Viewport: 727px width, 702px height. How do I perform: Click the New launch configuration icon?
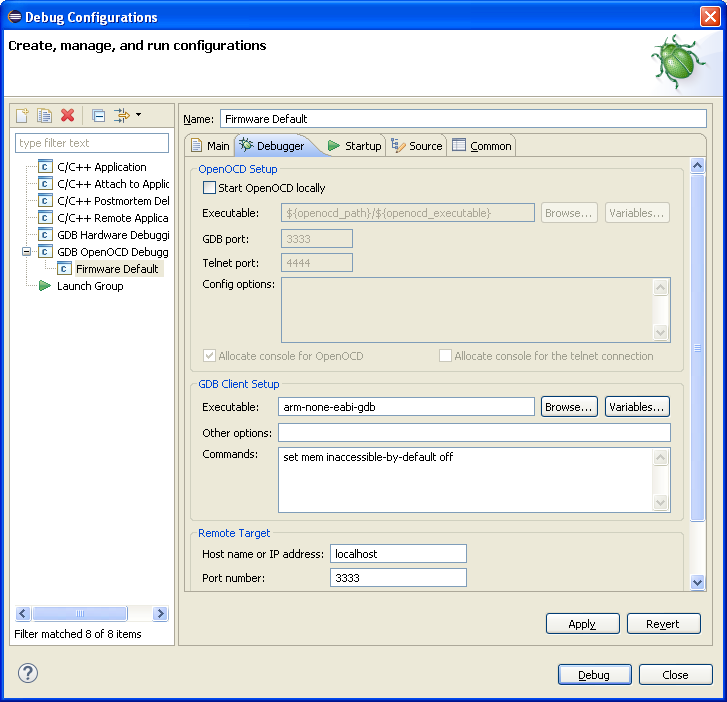tap(22, 115)
